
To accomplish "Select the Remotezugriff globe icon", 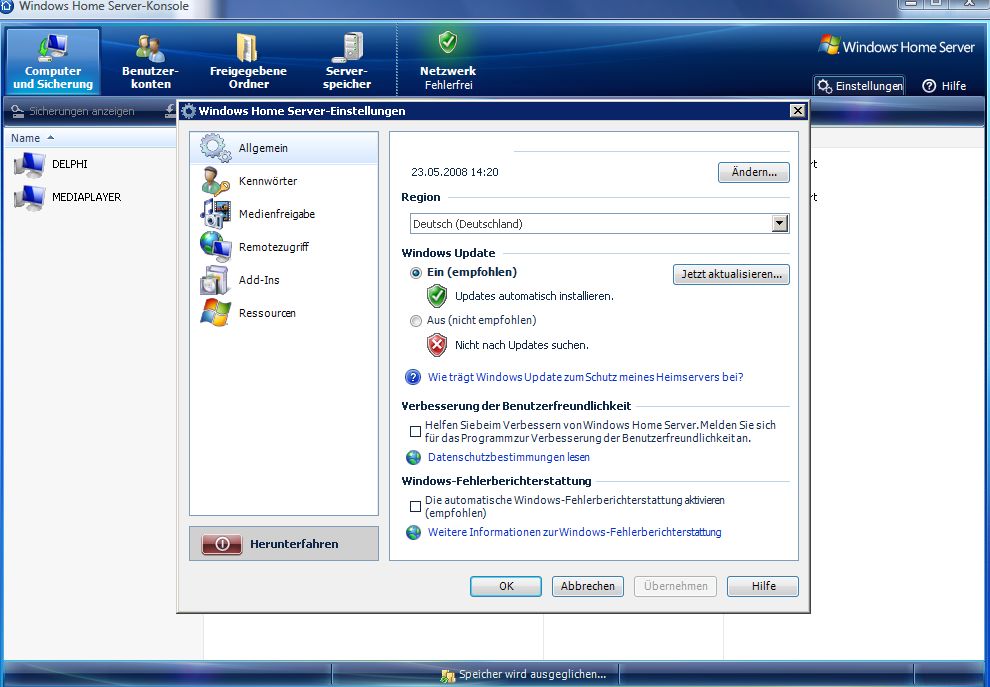I will [215, 246].
